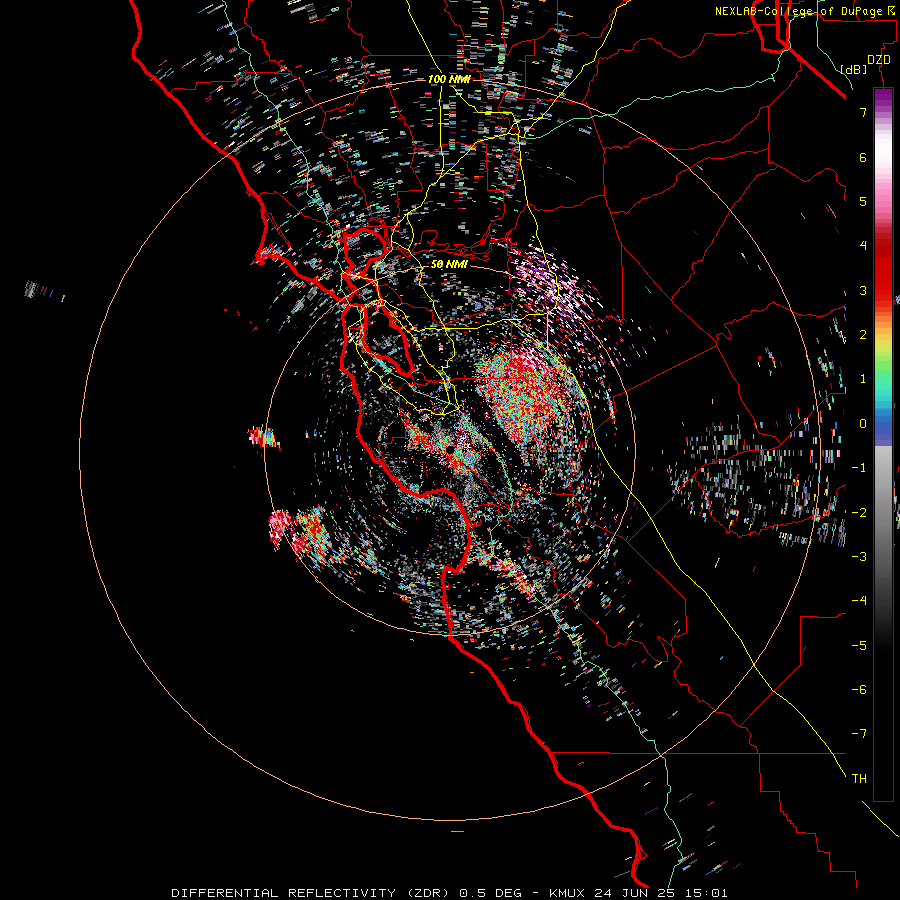Click the ZDR color scale bar
Image resolution: width=900 pixels, height=900 pixels.
[883, 444]
